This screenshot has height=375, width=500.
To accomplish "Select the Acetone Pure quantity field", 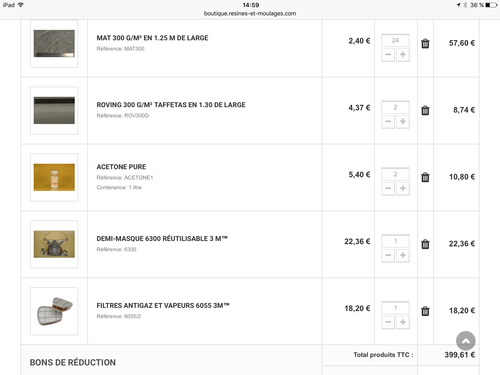I will [x=395, y=174].
